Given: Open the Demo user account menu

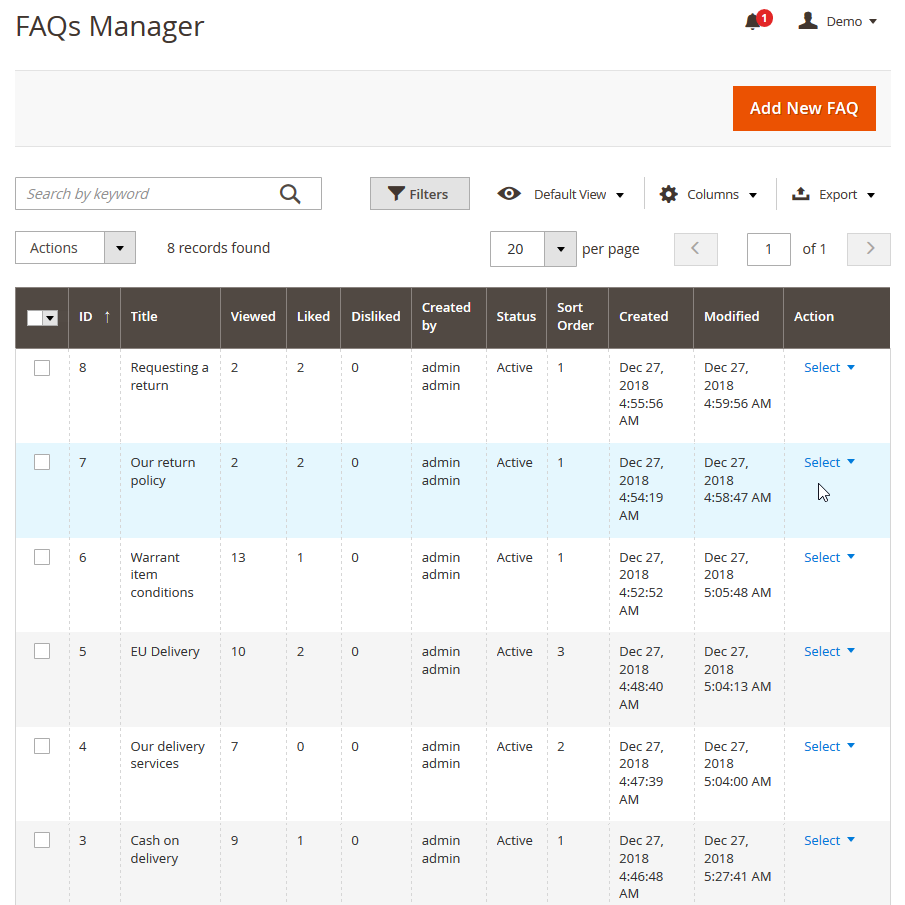Looking at the screenshot, I should click(838, 21).
